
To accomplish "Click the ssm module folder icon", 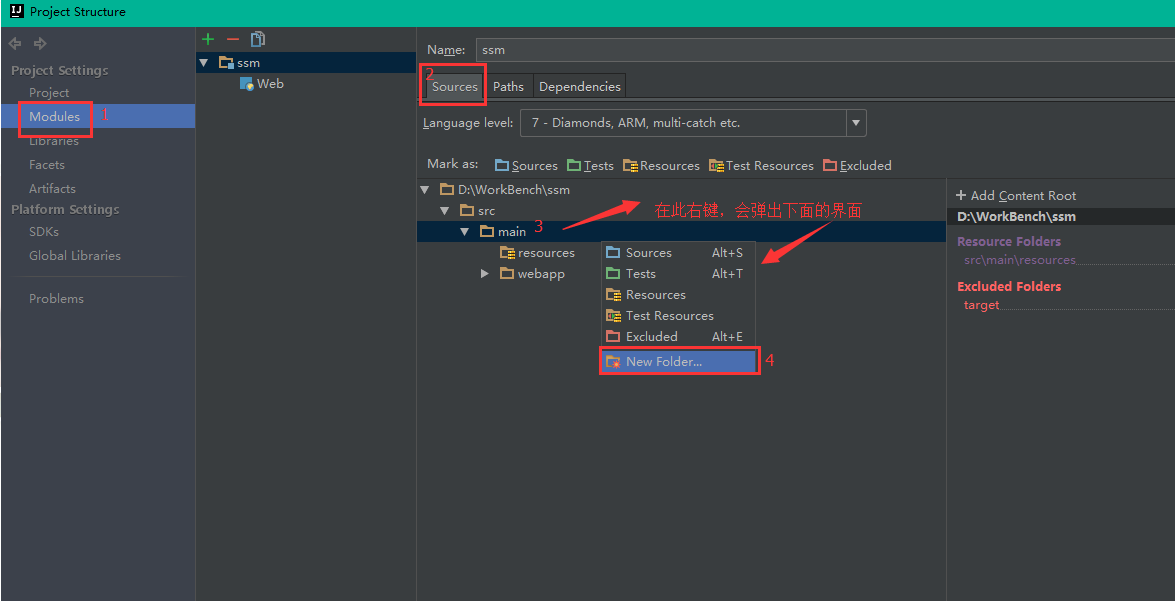I will [x=226, y=62].
